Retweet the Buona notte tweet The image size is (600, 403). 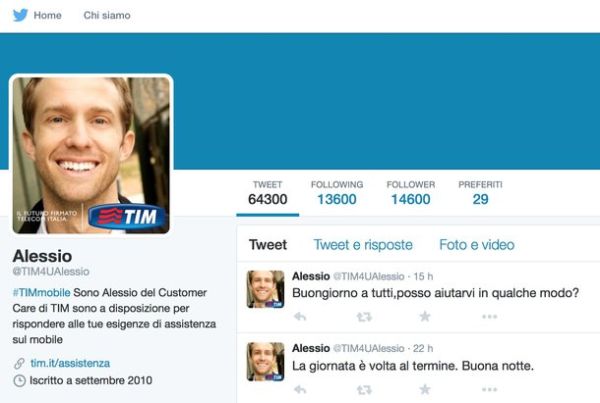tap(364, 390)
